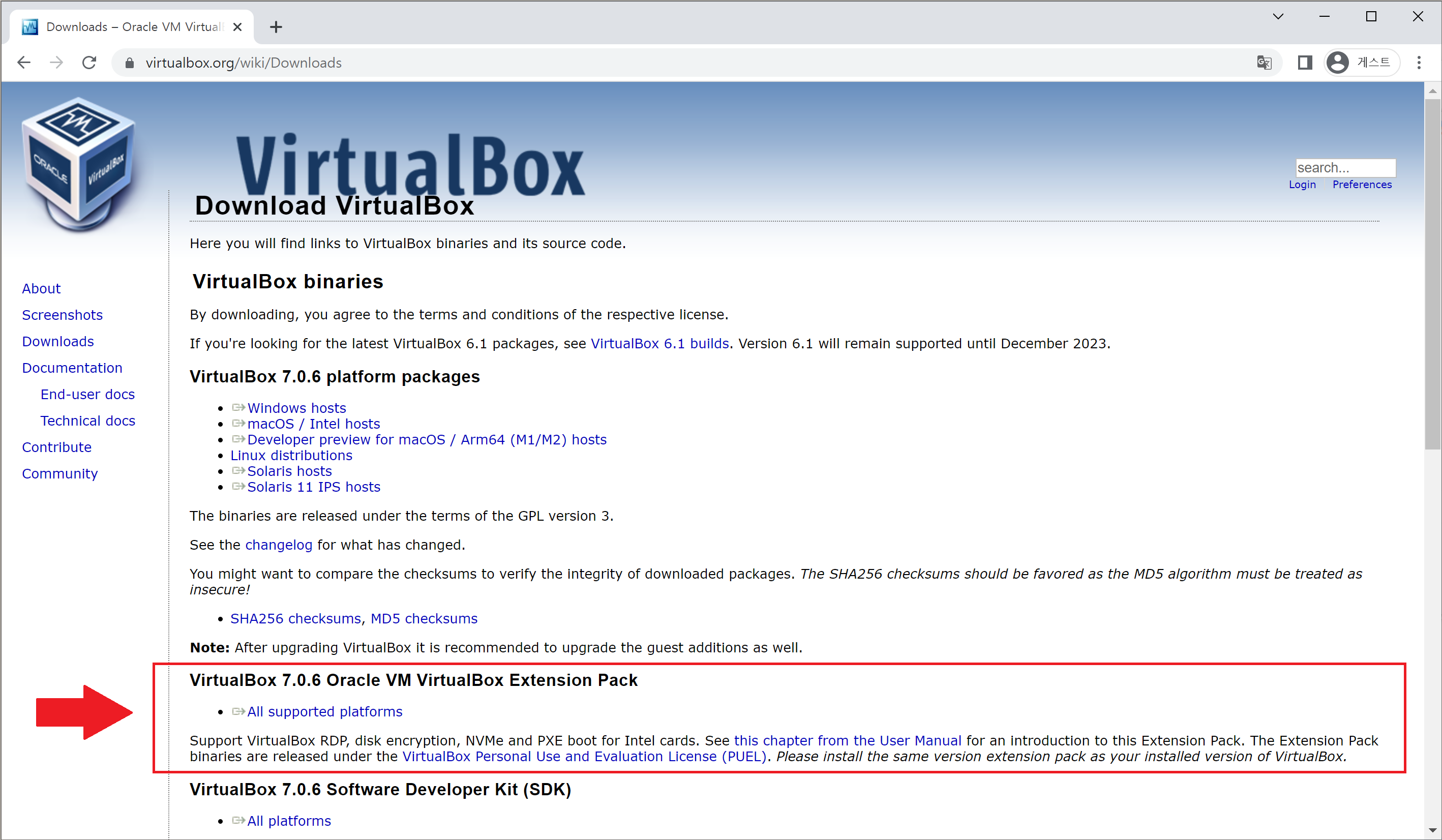Click the VirtualBox cube logo
Image resolution: width=1442 pixels, height=840 pixels.
tap(79, 164)
